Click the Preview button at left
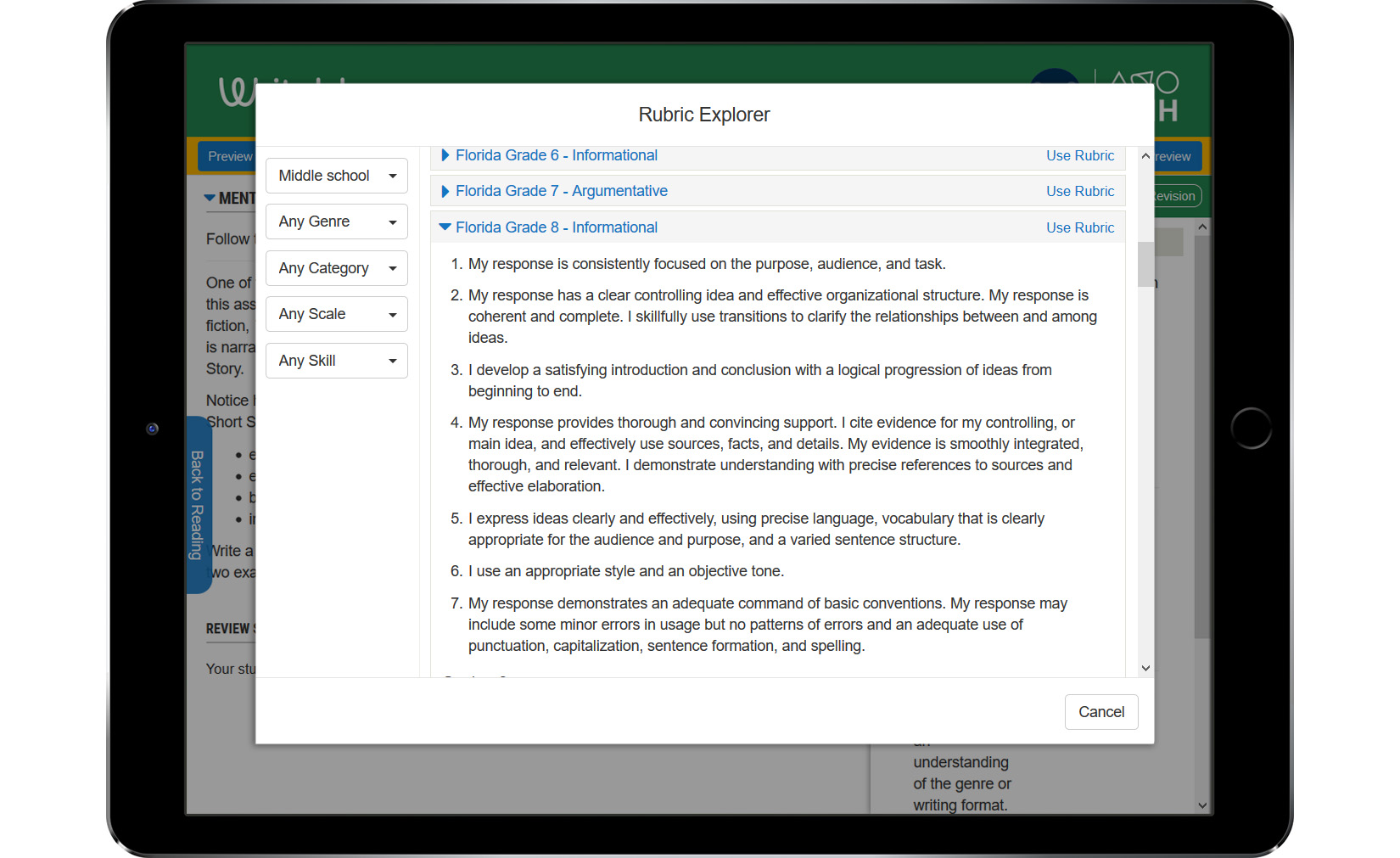 point(227,156)
